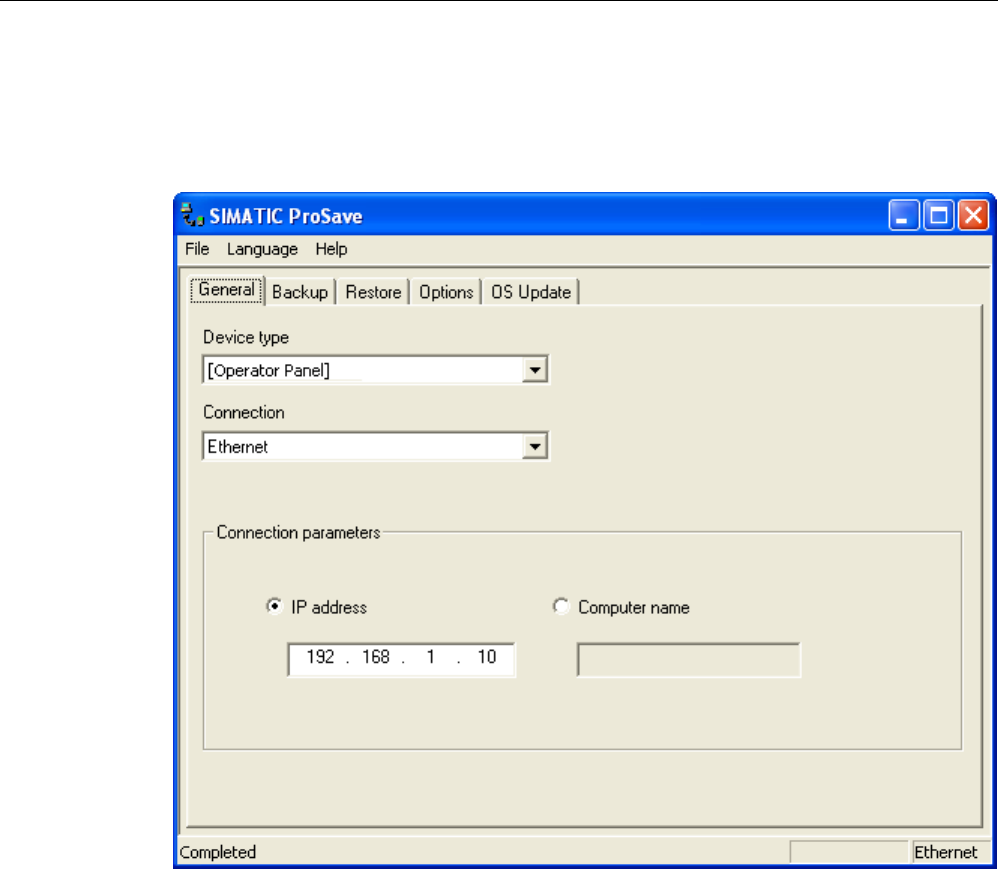Image resolution: width=998 pixels, height=869 pixels.
Task: Switch to the Restore tab
Action: 373,292
